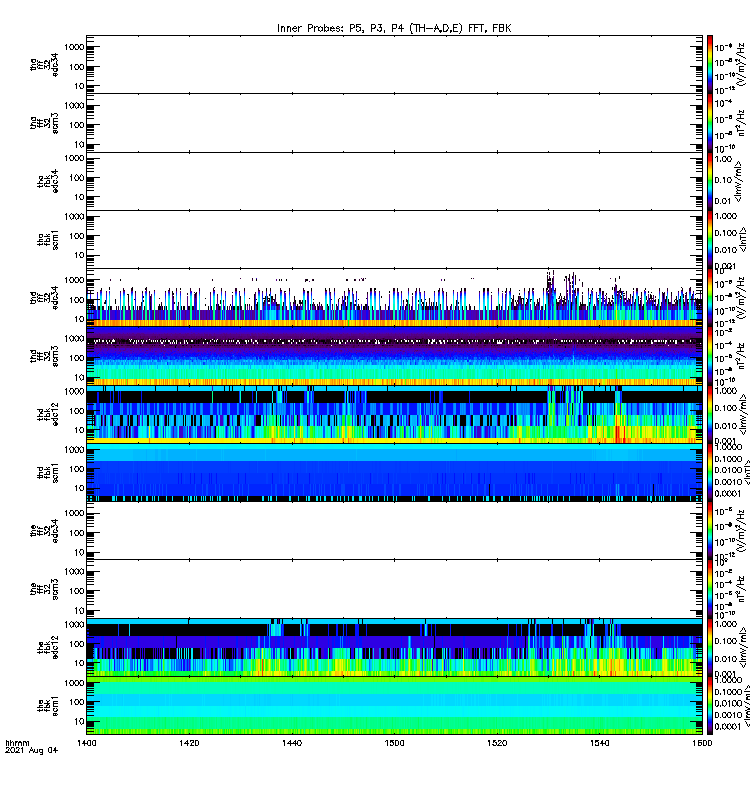Click the 100 tick label of thd fbk edc12
This screenshot has height=800, width=750.
point(77,411)
